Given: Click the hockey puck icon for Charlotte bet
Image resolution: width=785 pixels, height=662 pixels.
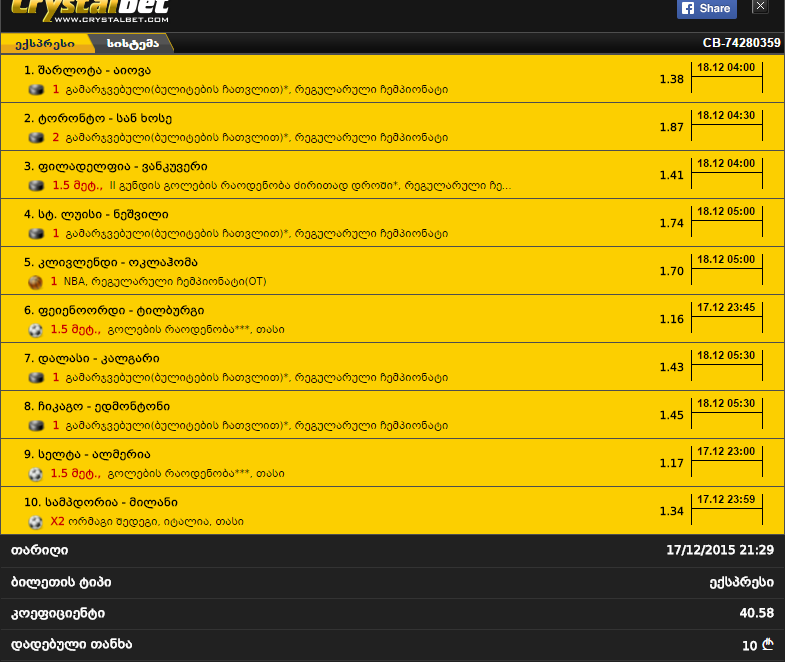Looking at the screenshot, I should pyautogui.click(x=36, y=90).
